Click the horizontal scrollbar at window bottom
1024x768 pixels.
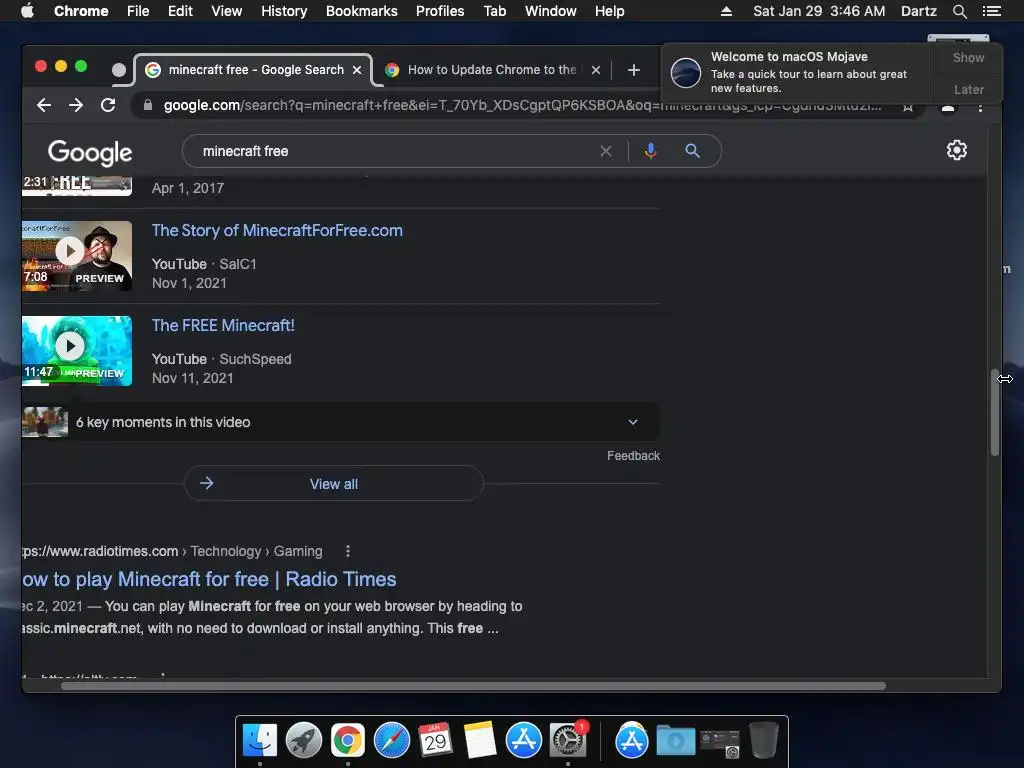tap(473, 686)
